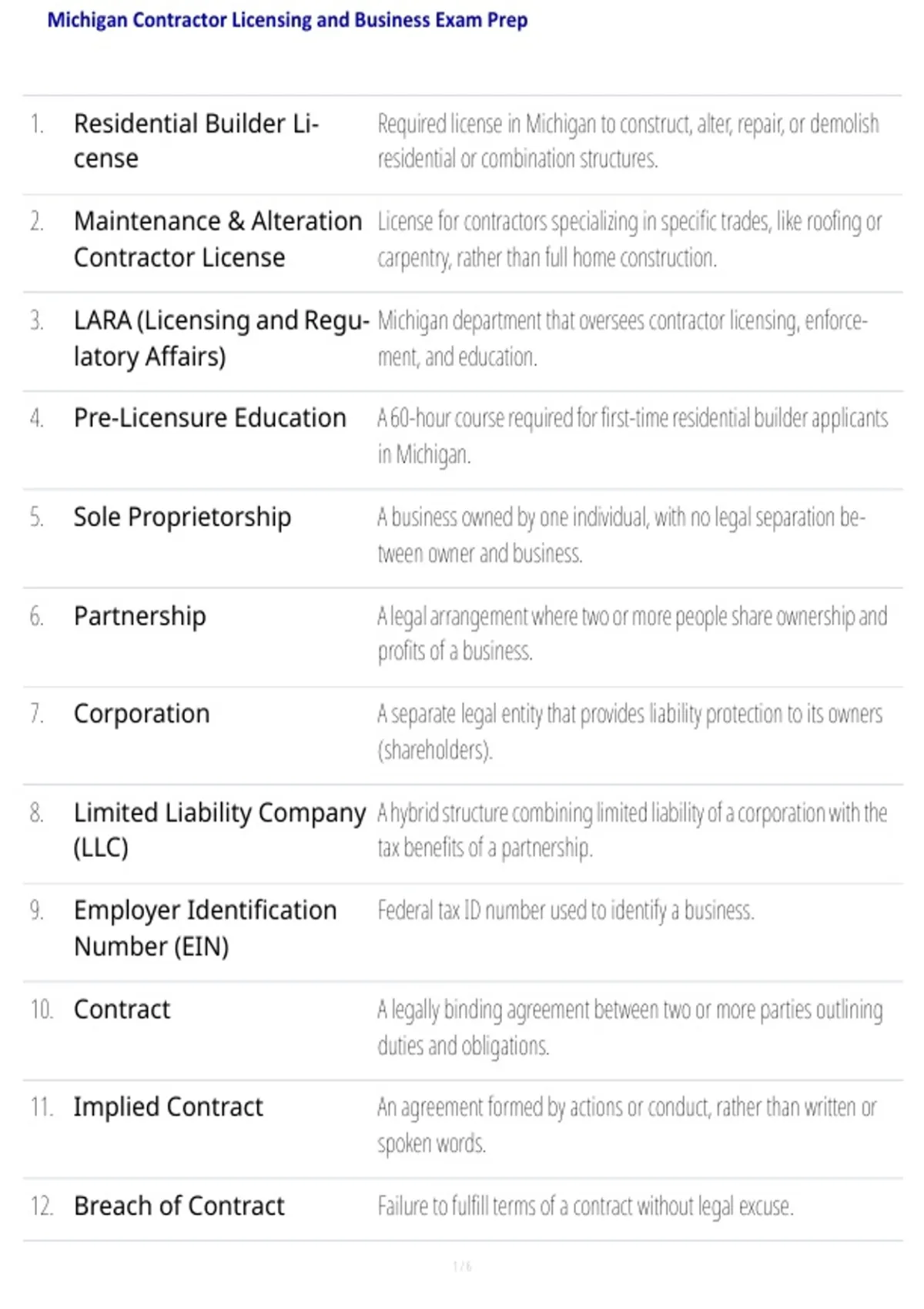Select the Pre-Licensure Education term
Screen dimensions: 924x1309
tap(209, 418)
